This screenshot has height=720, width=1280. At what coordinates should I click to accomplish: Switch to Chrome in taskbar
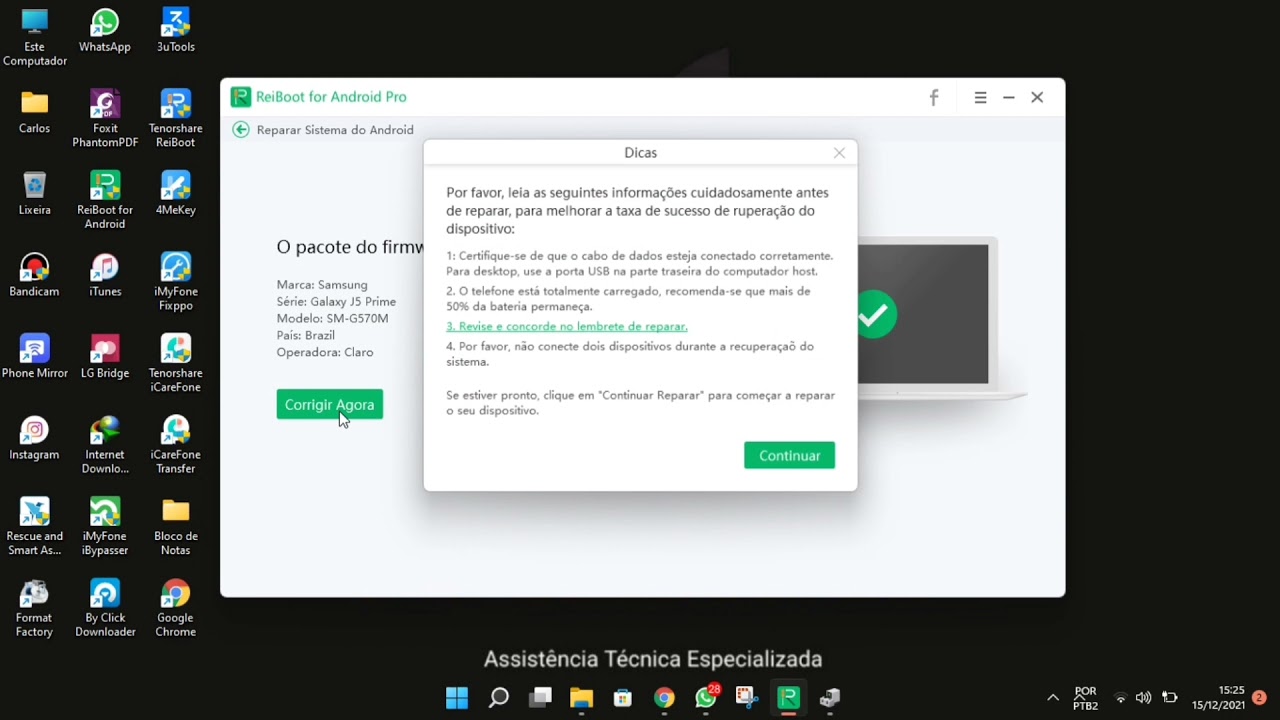point(664,698)
